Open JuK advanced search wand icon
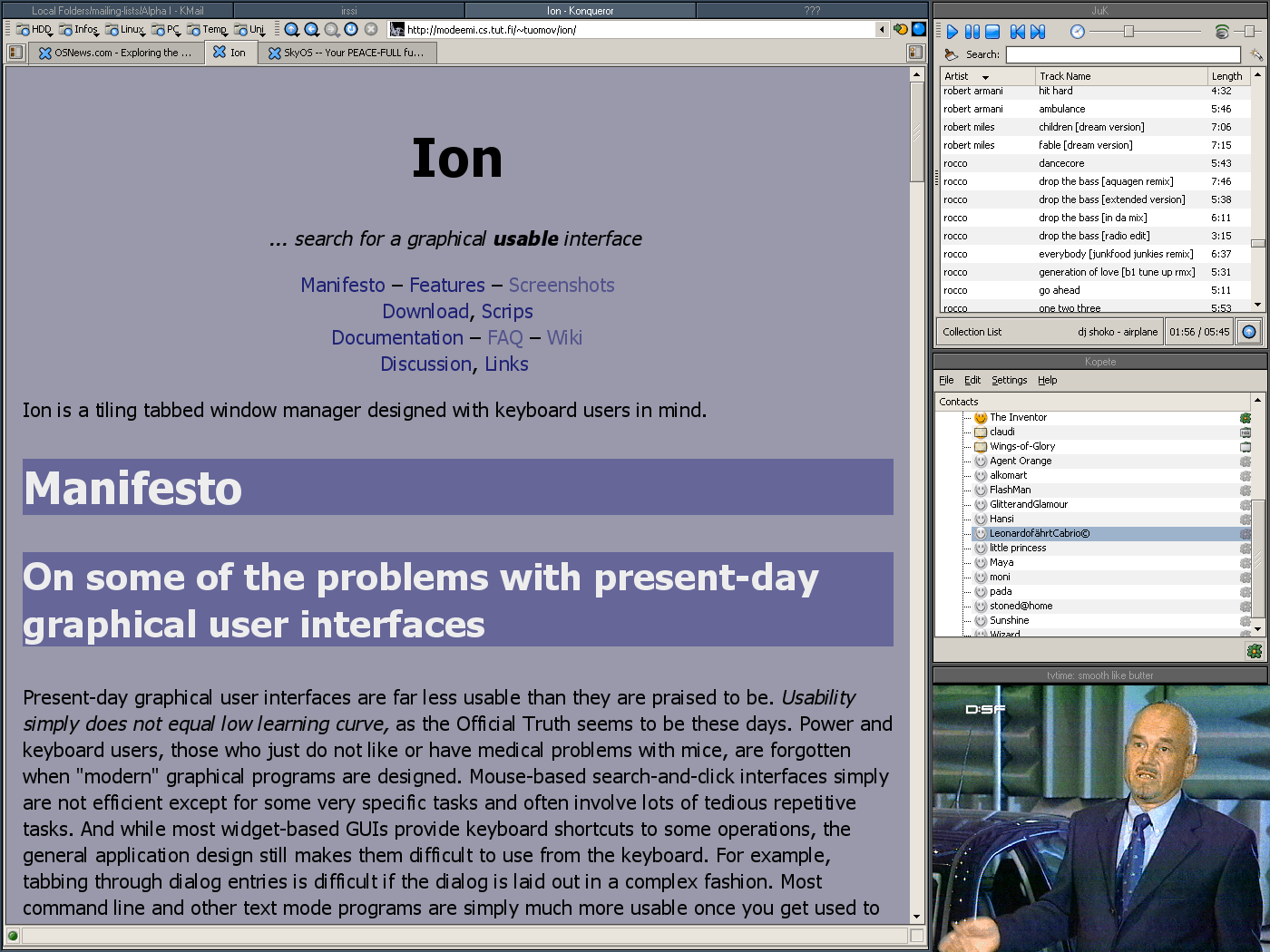Viewport: 1270px width, 952px height. click(x=1256, y=54)
